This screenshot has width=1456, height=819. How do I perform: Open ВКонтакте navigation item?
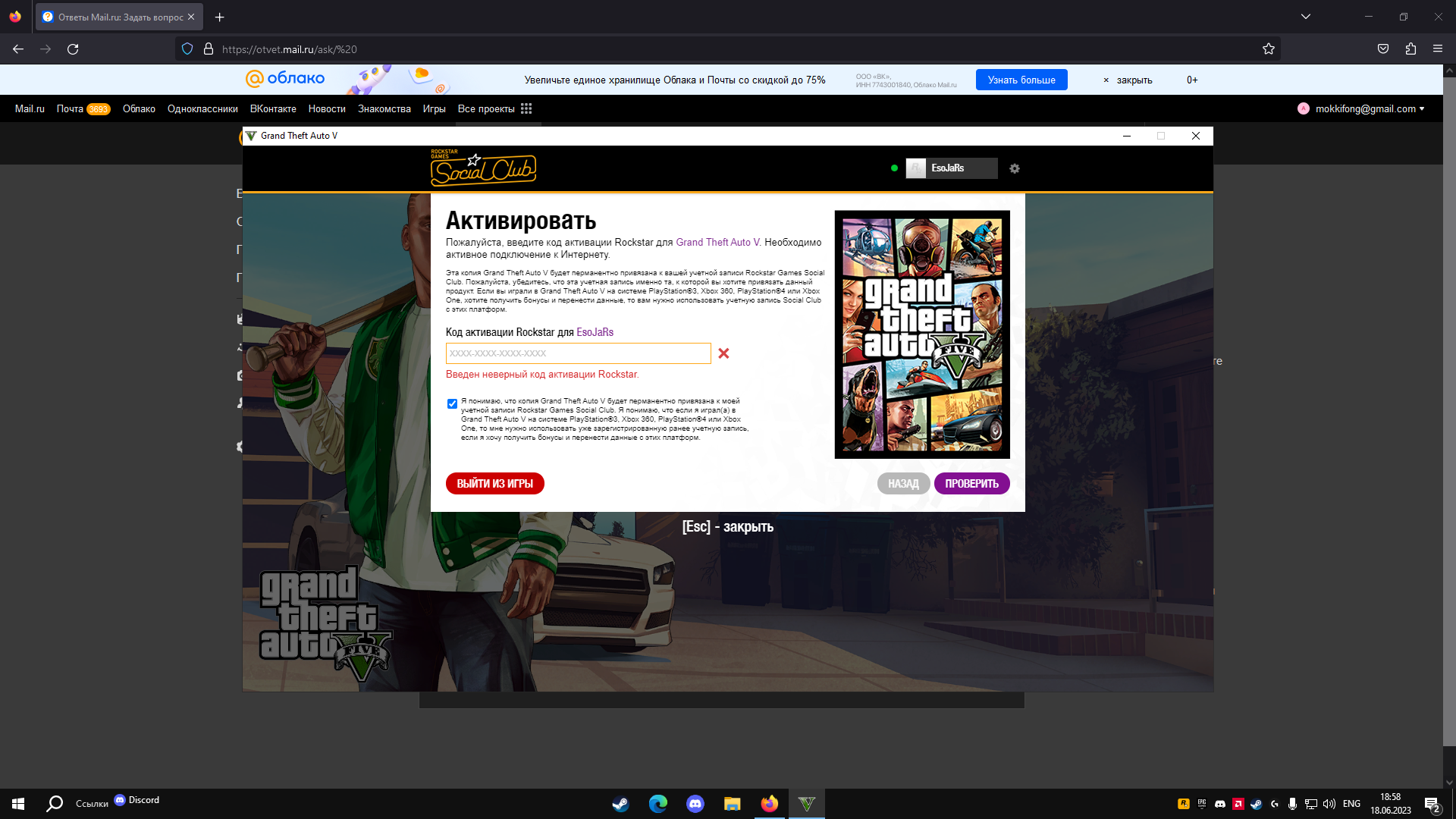coord(273,109)
